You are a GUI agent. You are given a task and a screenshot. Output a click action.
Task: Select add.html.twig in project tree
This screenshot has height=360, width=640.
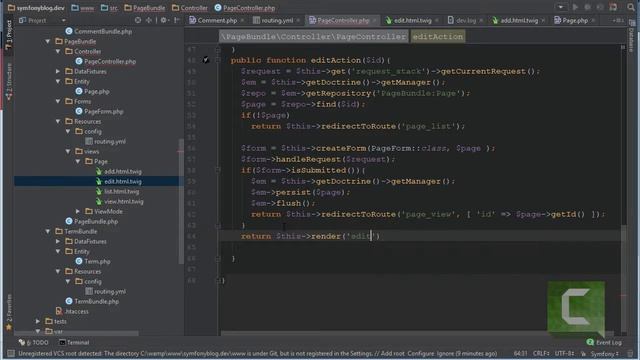tap(118, 171)
